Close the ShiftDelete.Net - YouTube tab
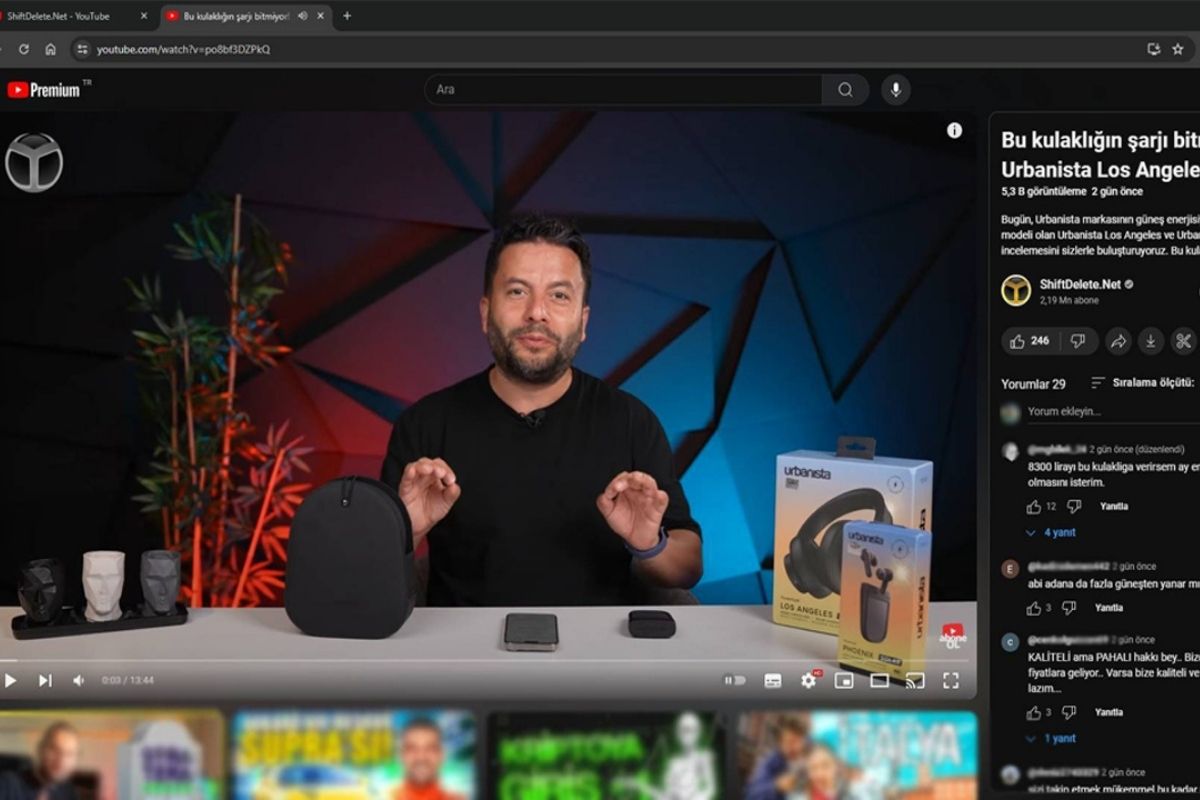This screenshot has width=1200, height=800. coord(143,16)
